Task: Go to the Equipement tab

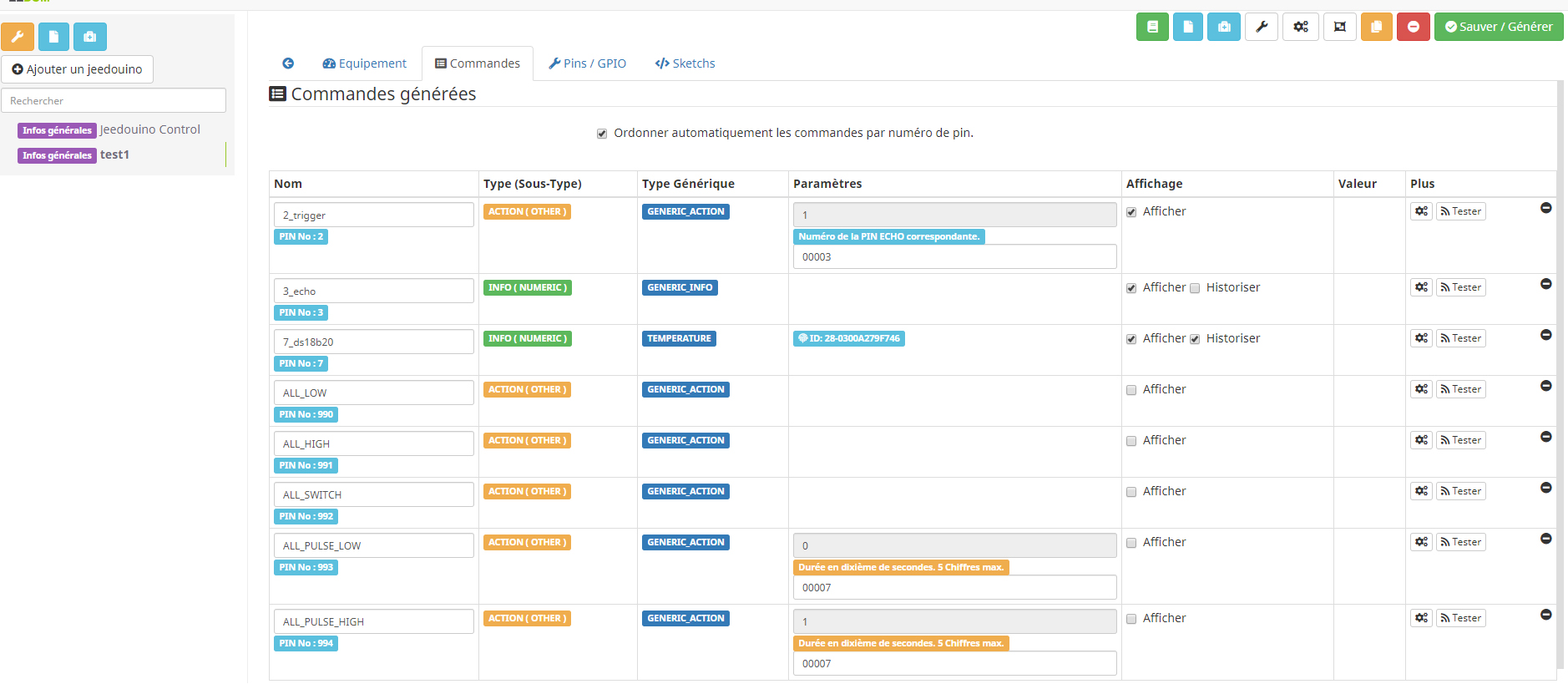Action: pos(364,63)
